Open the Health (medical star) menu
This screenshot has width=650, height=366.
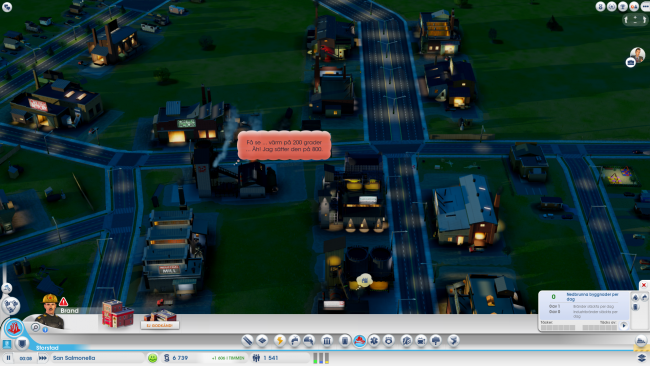[x=374, y=341]
